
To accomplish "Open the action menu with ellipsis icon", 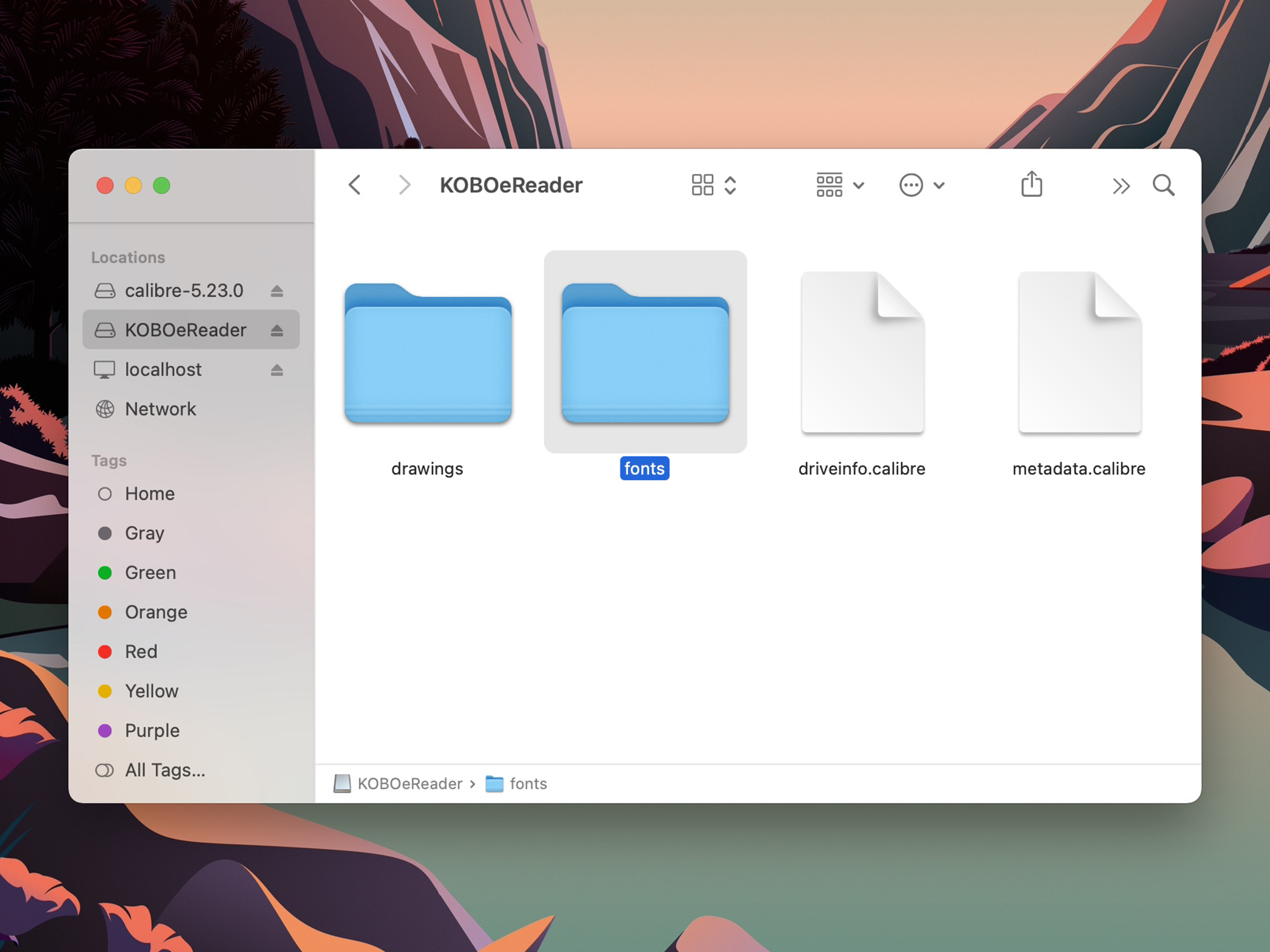I will point(921,185).
